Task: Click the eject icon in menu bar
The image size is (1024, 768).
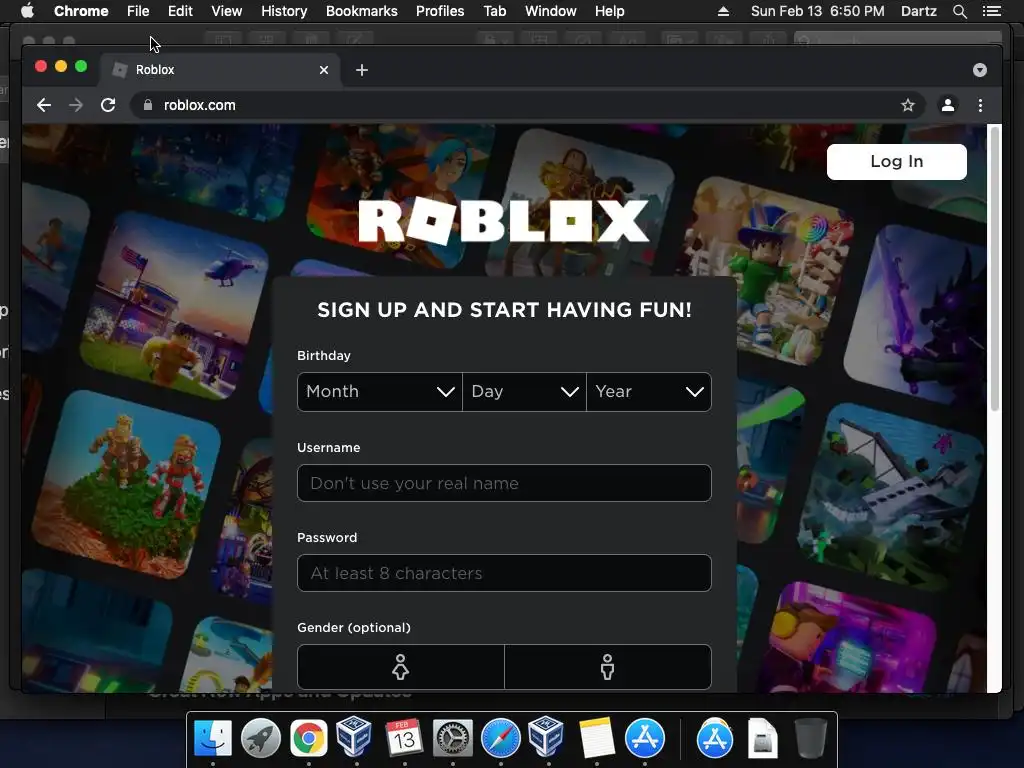Action: [x=723, y=11]
